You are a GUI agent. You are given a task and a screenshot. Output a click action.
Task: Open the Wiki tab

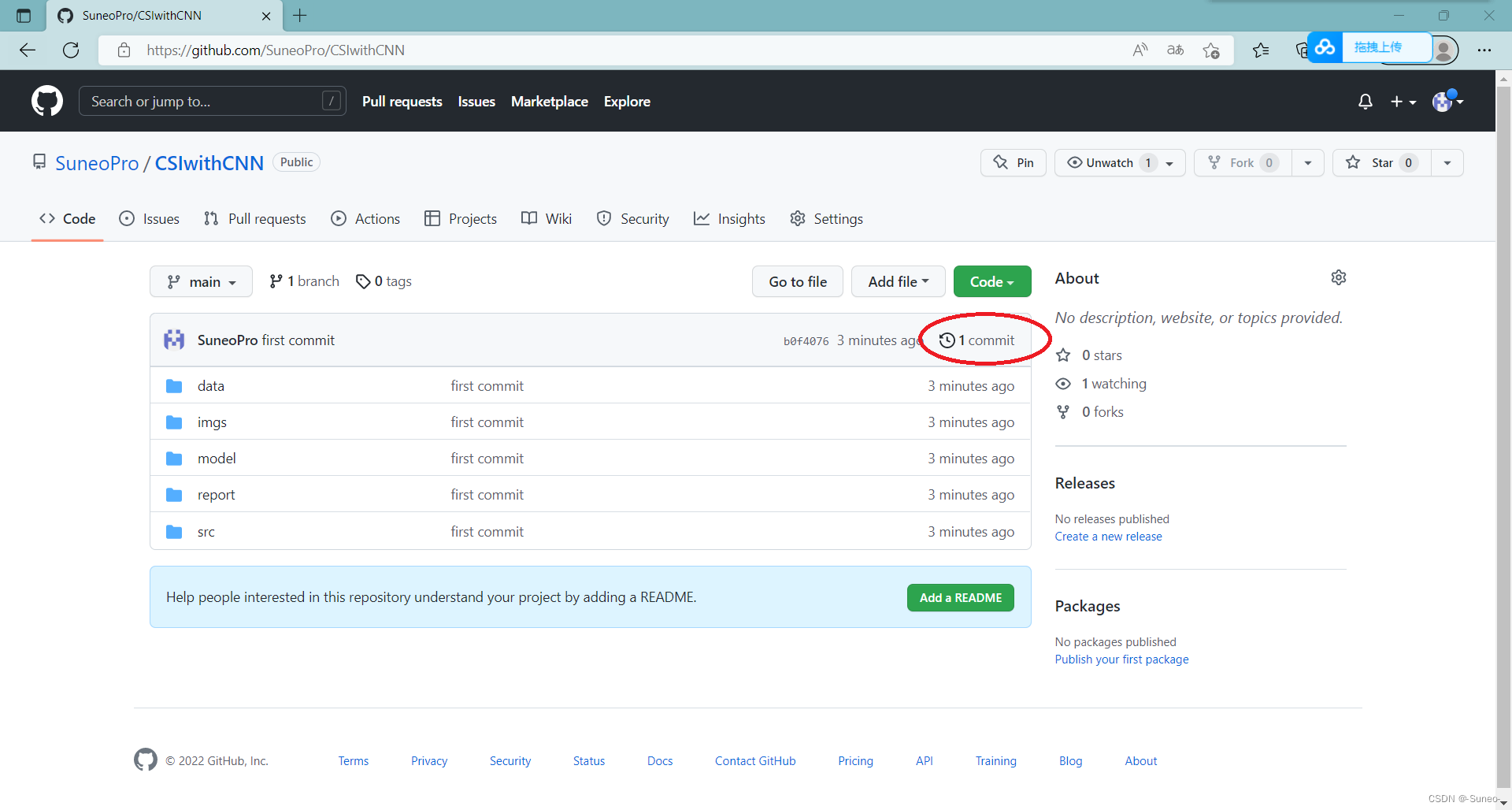[x=547, y=219]
